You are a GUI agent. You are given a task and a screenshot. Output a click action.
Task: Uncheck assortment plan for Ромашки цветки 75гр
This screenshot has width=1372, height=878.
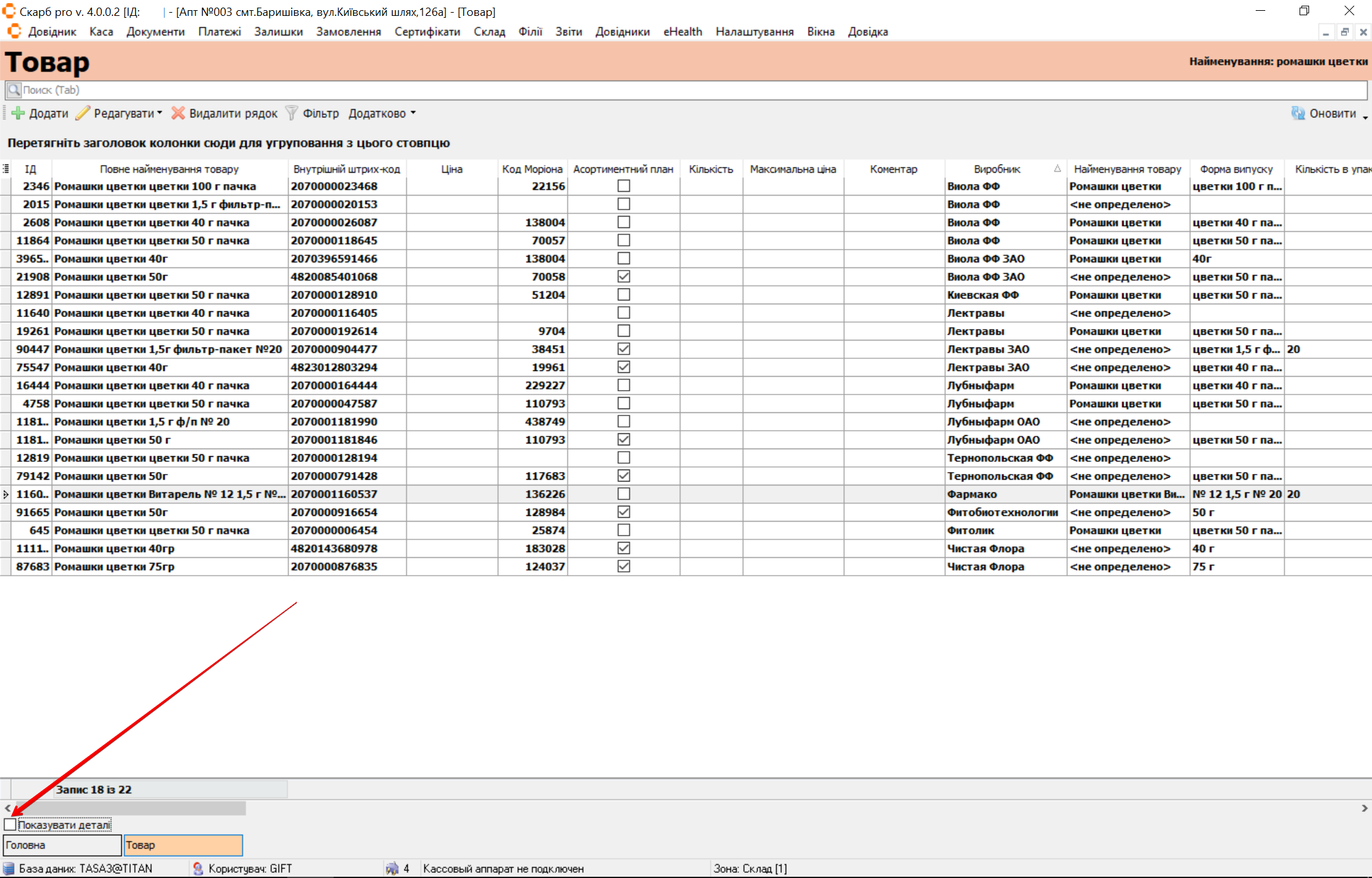pos(623,566)
